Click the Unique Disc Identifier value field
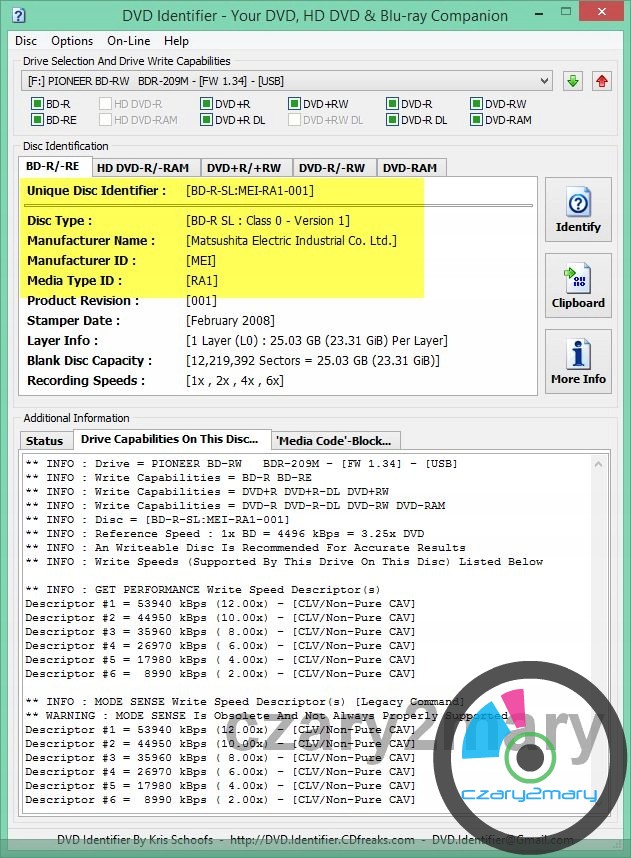This screenshot has height=858, width=631. click(250, 191)
